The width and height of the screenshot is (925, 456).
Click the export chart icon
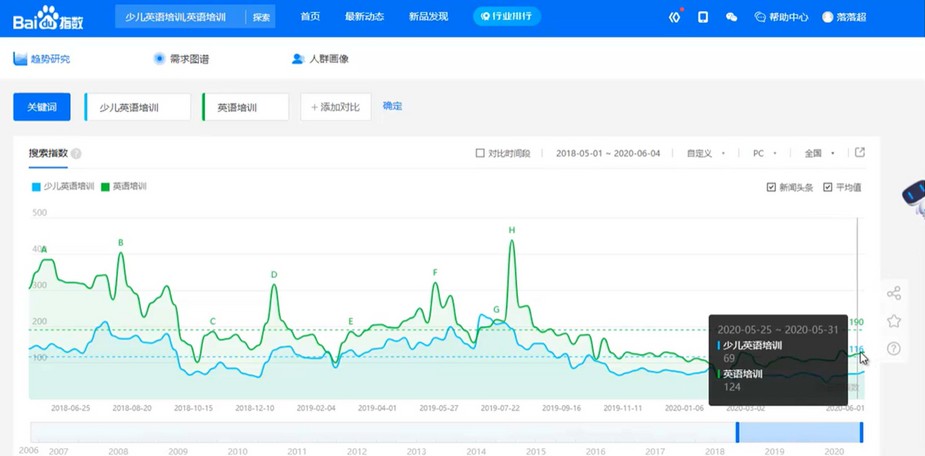[x=860, y=153]
